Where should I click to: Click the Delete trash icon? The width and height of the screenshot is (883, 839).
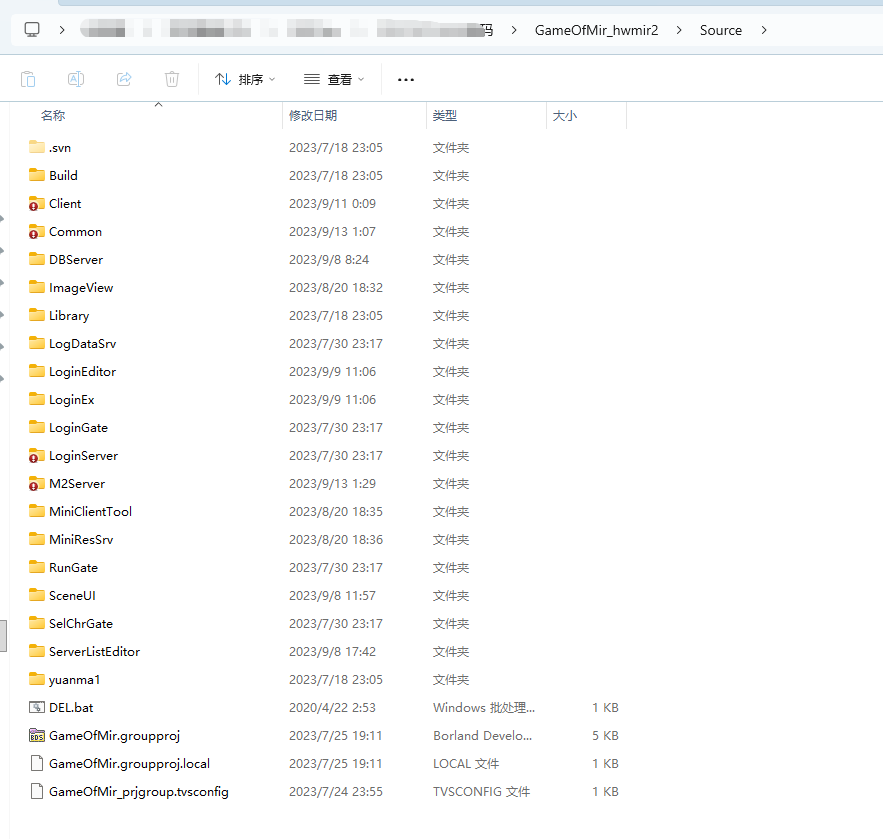coord(170,79)
